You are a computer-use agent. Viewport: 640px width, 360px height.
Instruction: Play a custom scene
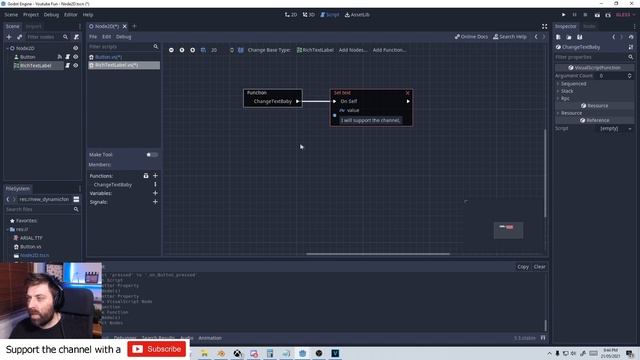pyautogui.click(x=608, y=15)
